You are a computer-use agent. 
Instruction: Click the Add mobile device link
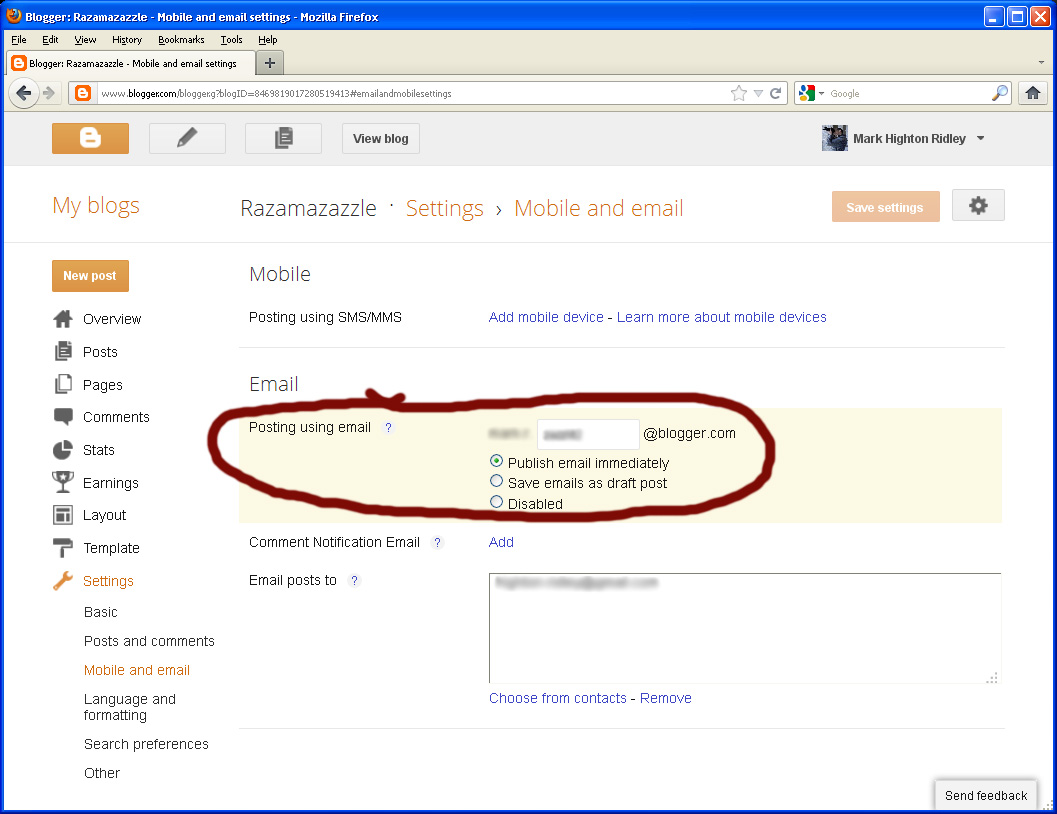[x=546, y=317]
